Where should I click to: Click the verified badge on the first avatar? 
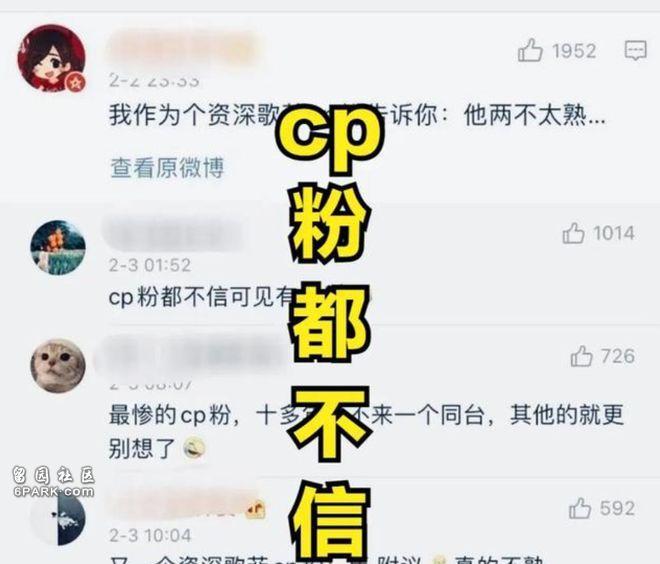[76, 83]
